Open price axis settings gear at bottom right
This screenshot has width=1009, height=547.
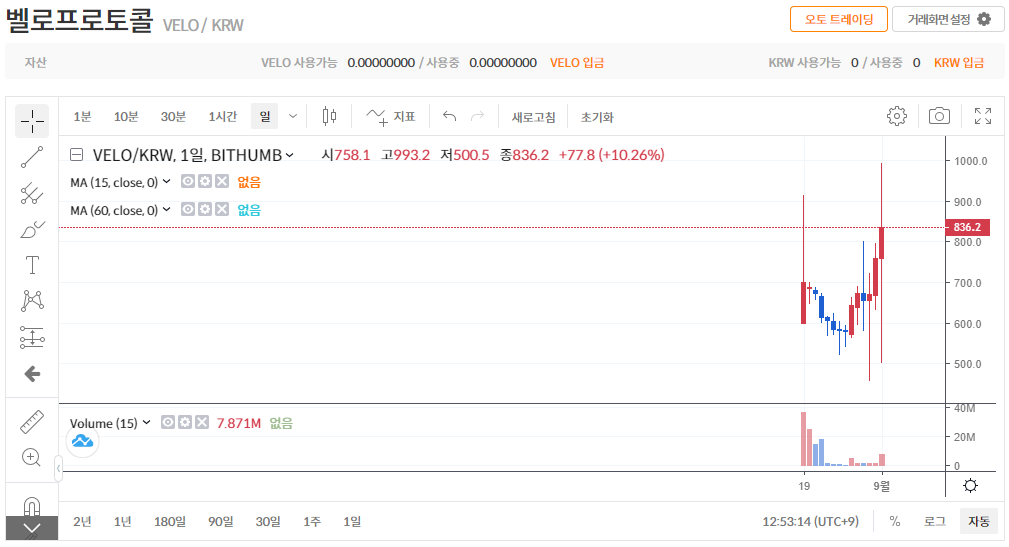coord(970,486)
